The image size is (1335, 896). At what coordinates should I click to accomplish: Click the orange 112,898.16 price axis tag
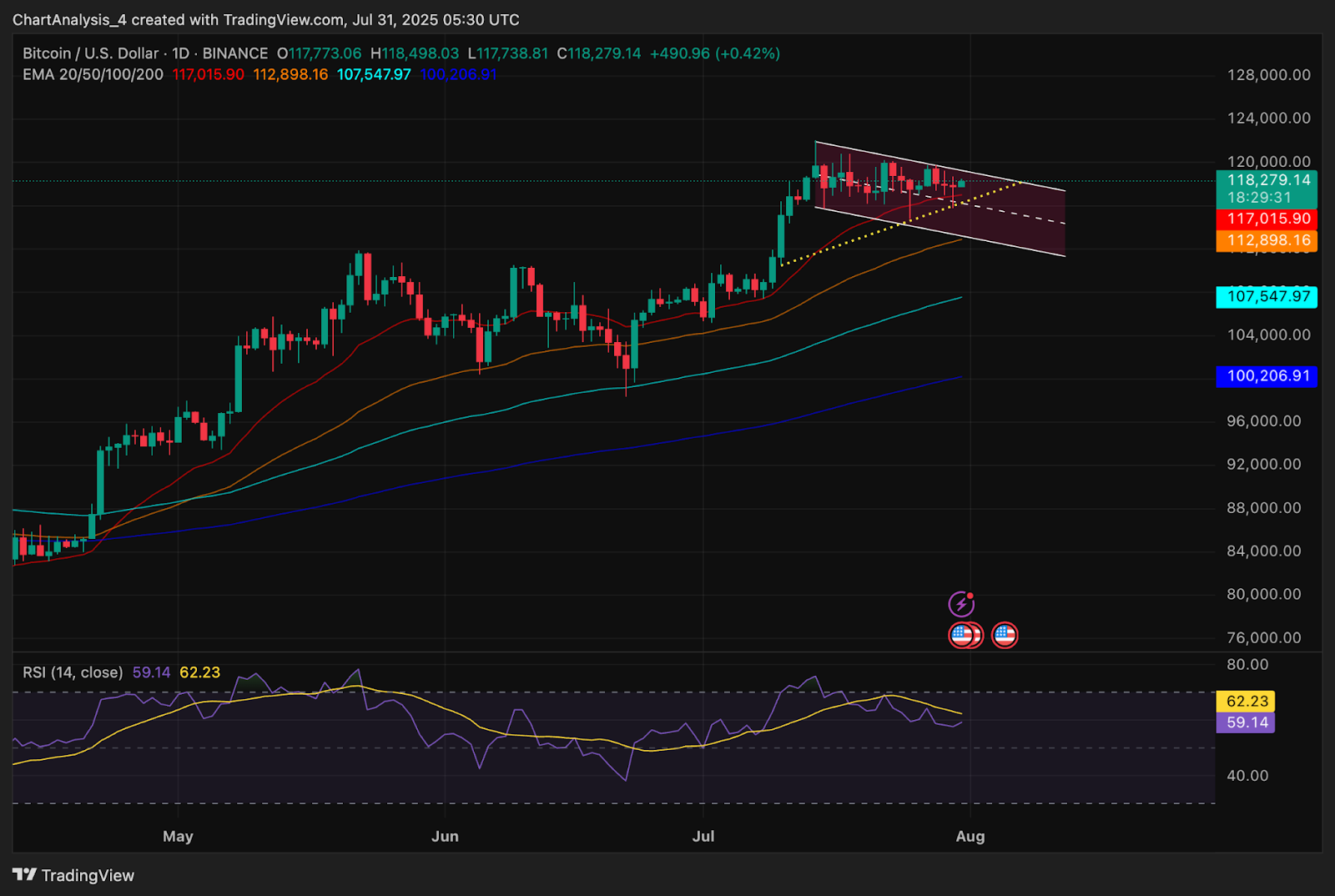[1267, 240]
